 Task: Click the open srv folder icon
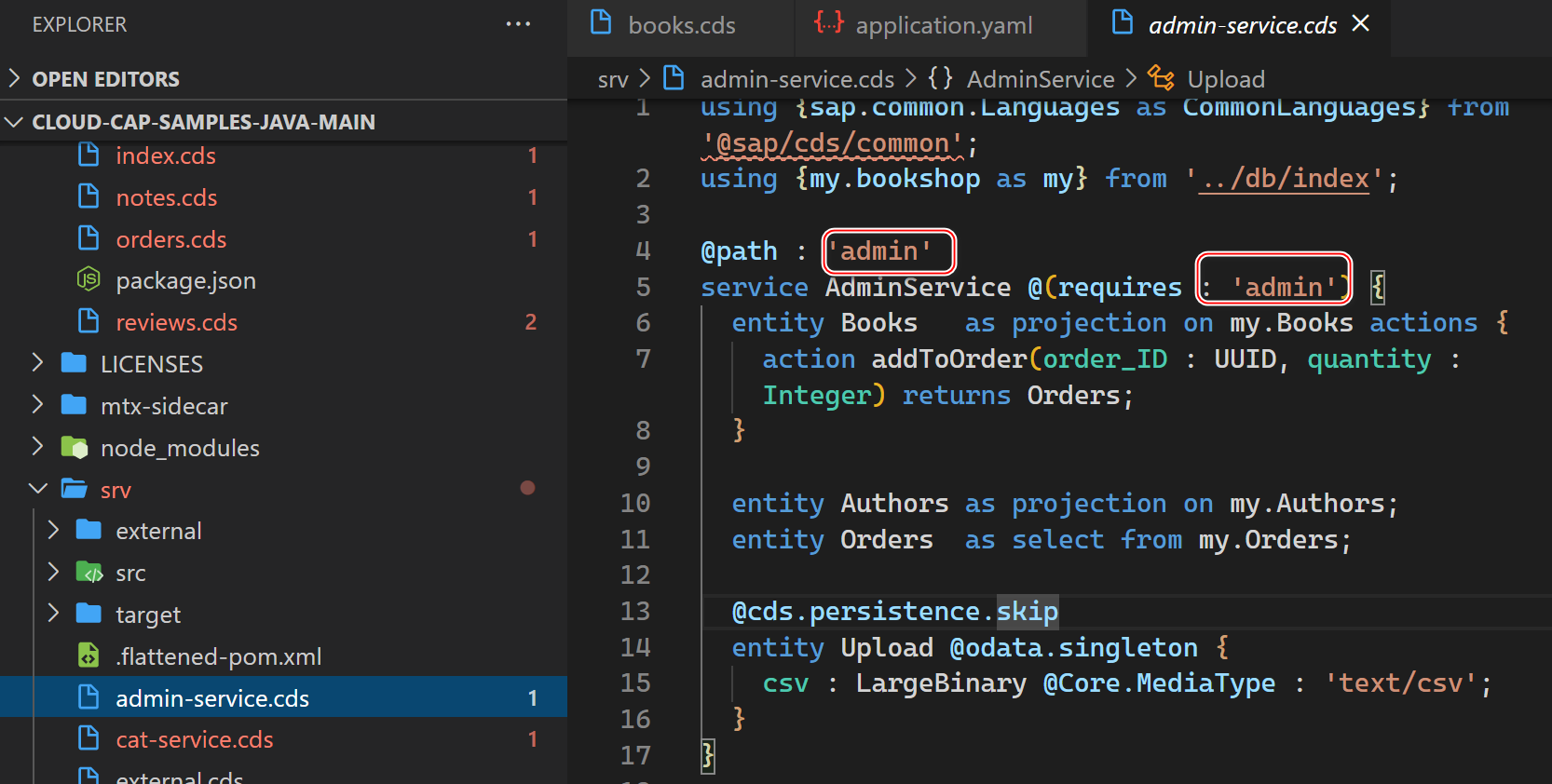coord(74,489)
